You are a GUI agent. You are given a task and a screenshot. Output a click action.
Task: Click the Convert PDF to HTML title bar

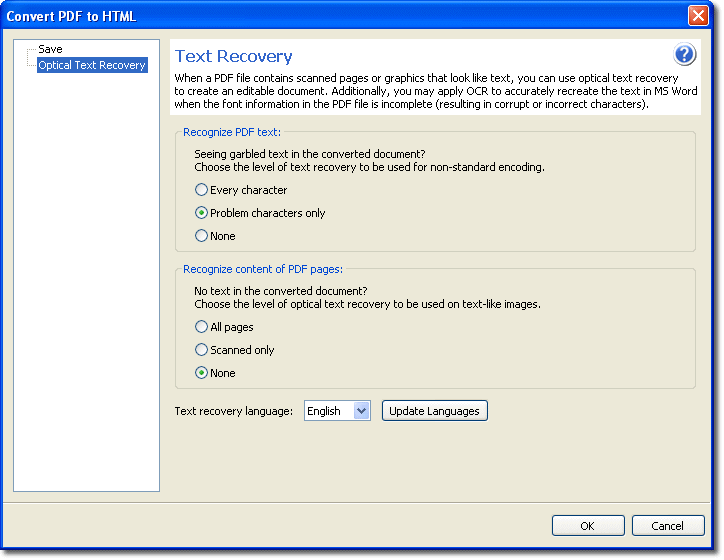[x=300, y=16]
